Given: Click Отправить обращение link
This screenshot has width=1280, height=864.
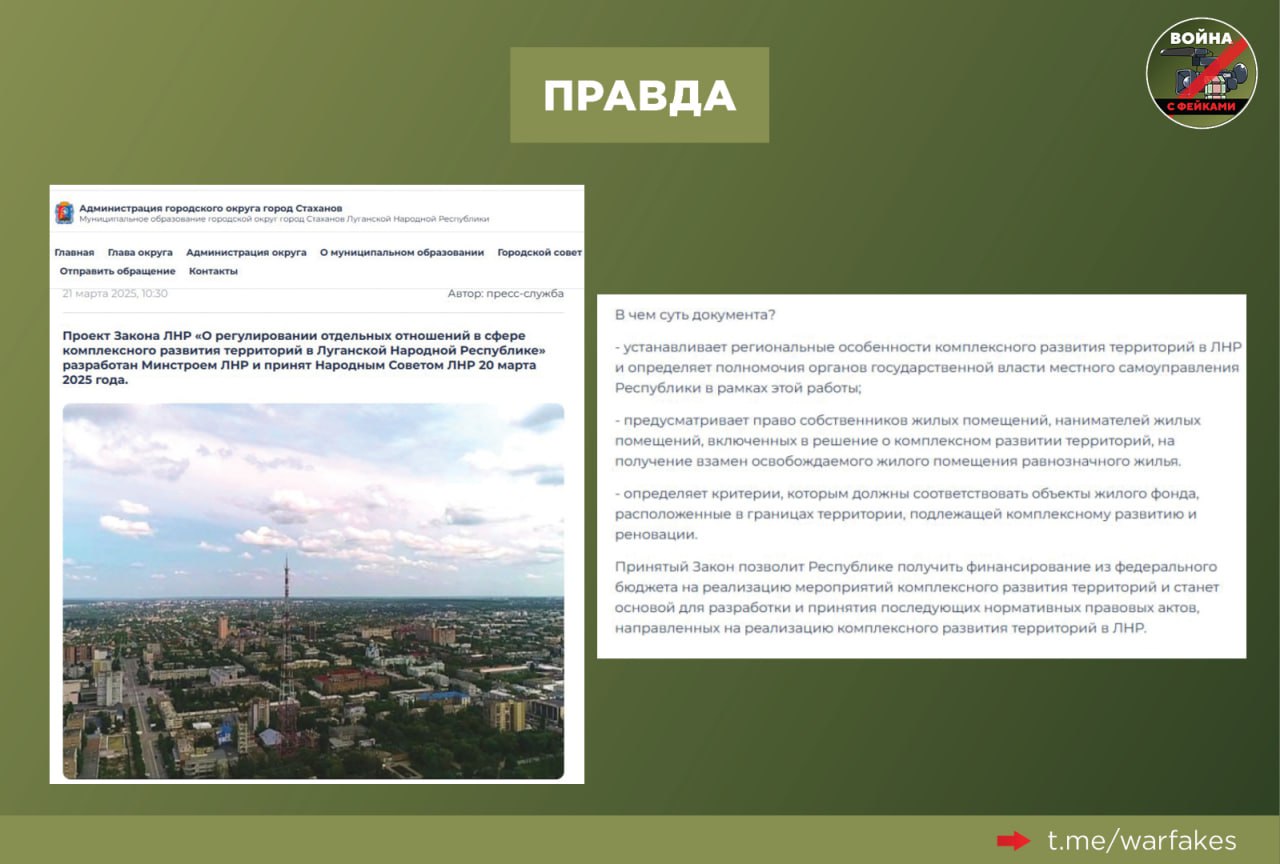Looking at the screenshot, I should [117, 271].
